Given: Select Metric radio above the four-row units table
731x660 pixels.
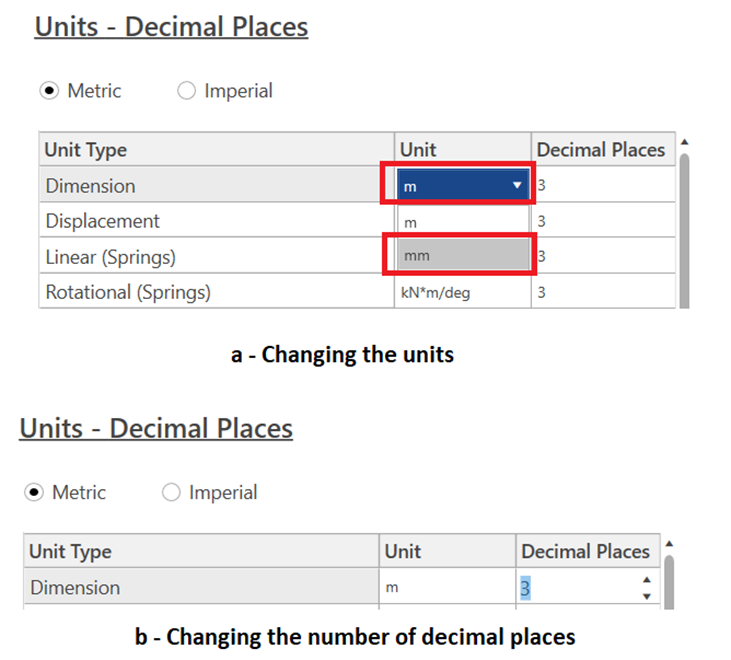Looking at the screenshot, I should [48, 91].
